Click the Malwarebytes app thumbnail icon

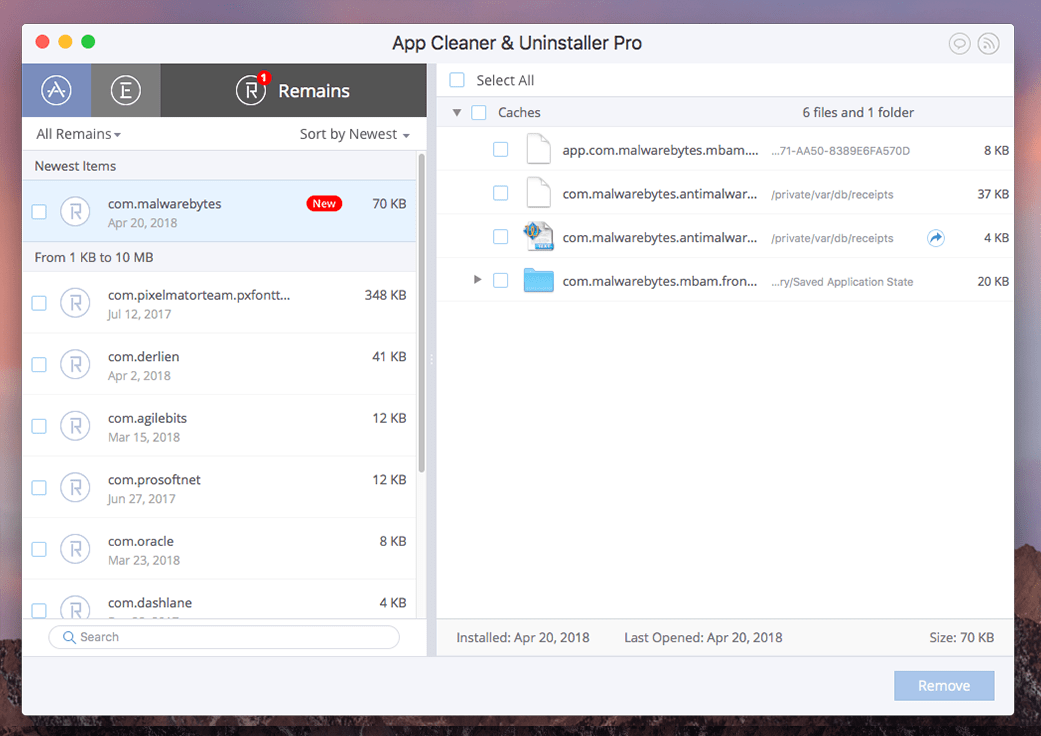point(538,238)
